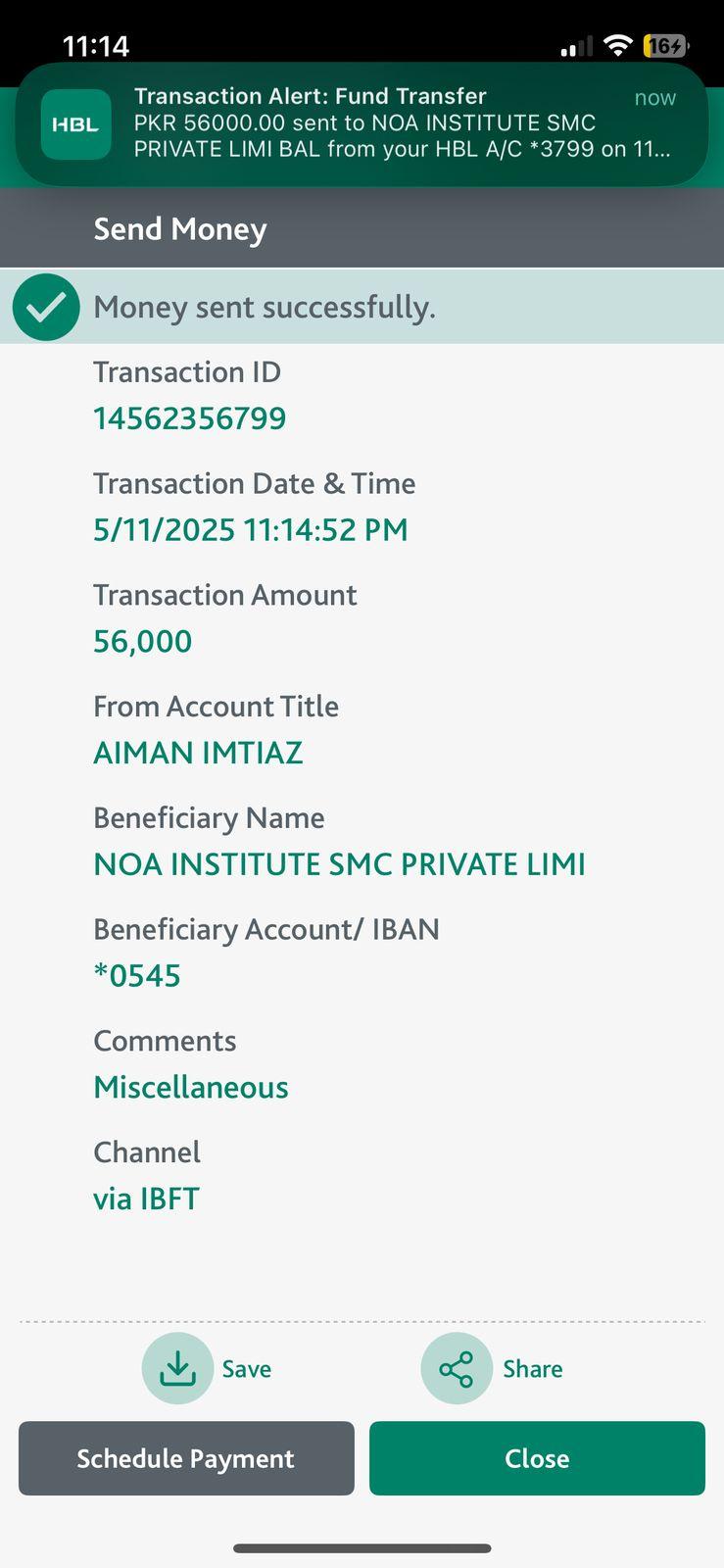Tap the status bar clock 11:14

click(96, 46)
